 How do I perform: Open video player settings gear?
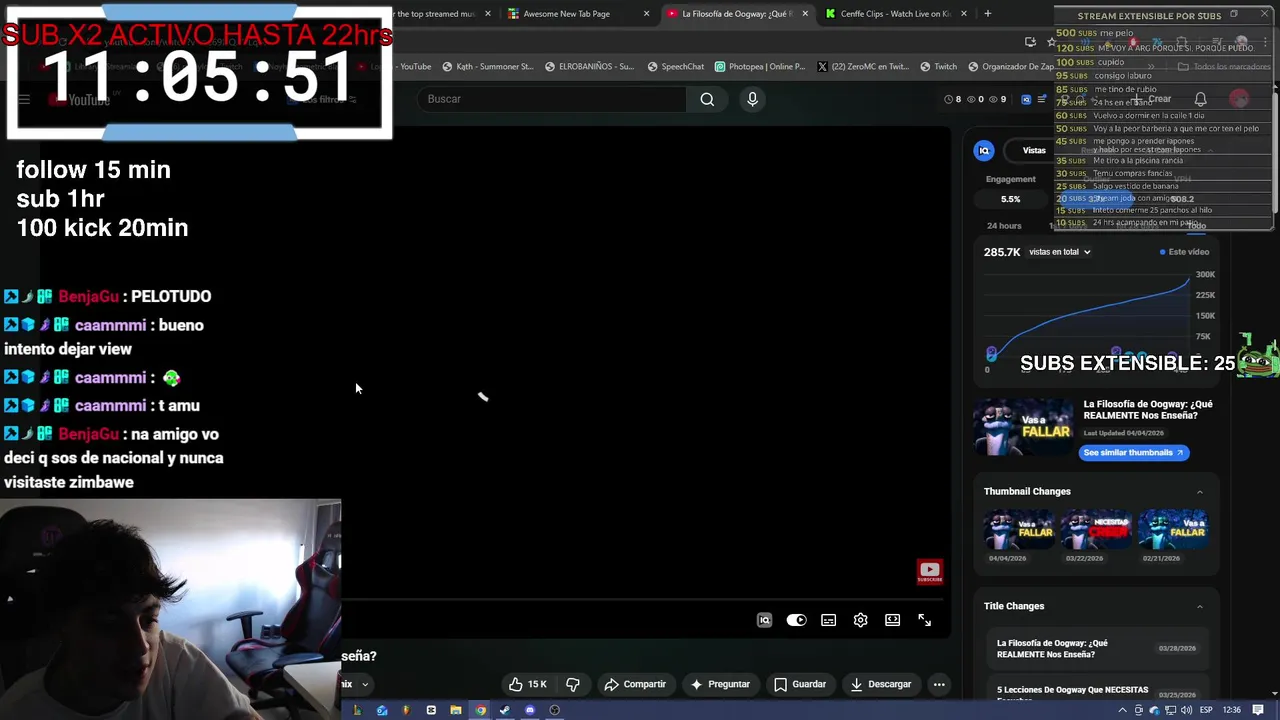(x=861, y=620)
